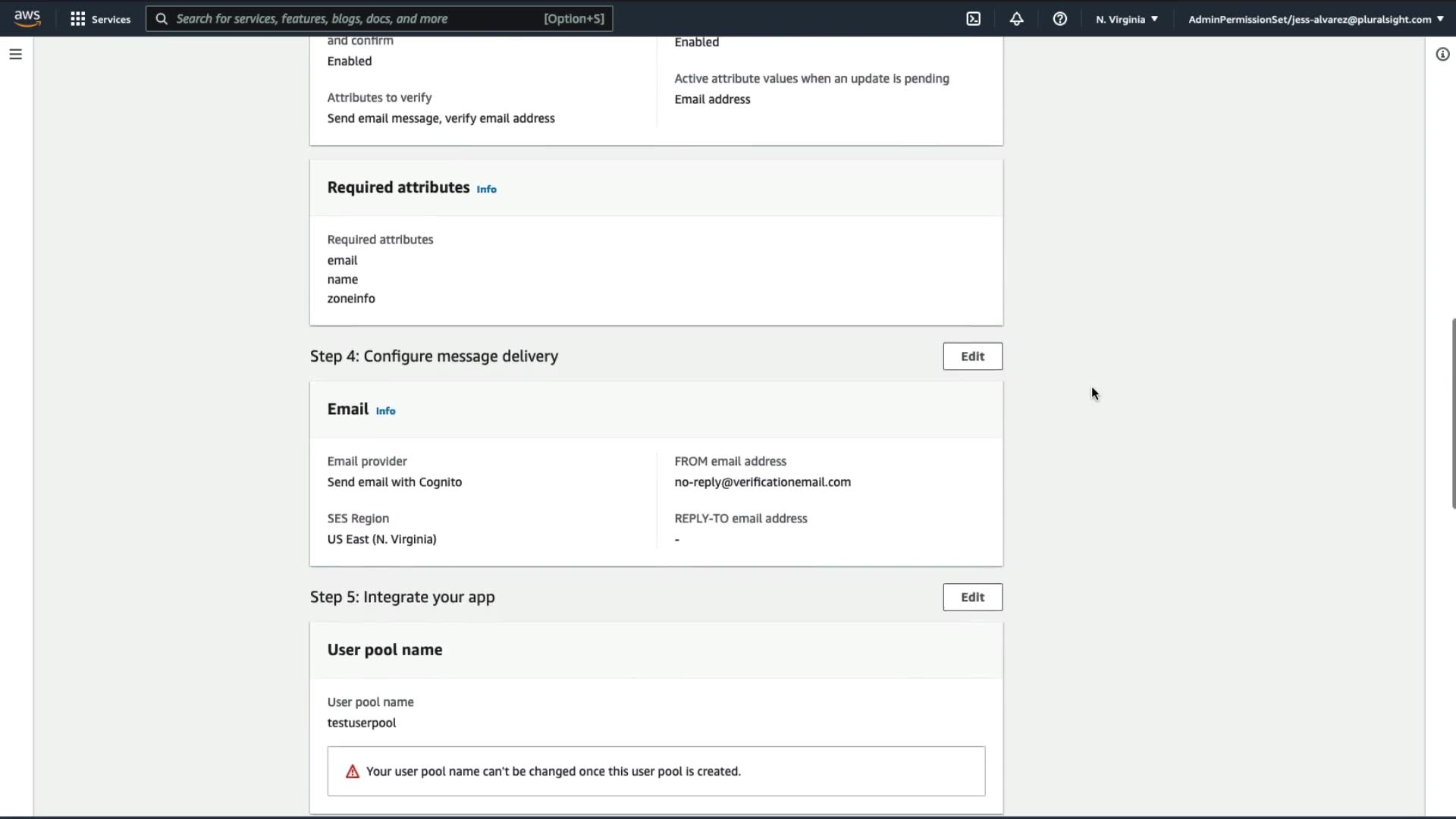Click the Services menu label
The image size is (1456, 819).
(111, 19)
